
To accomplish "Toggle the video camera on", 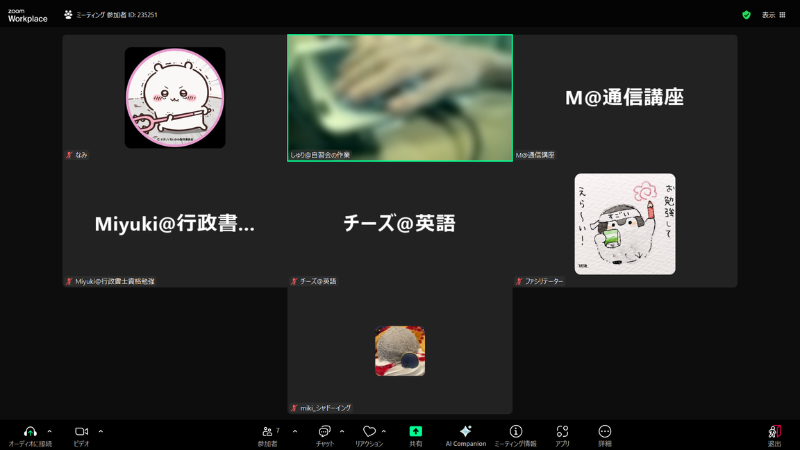I will pyautogui.click(x=81, y=432).
